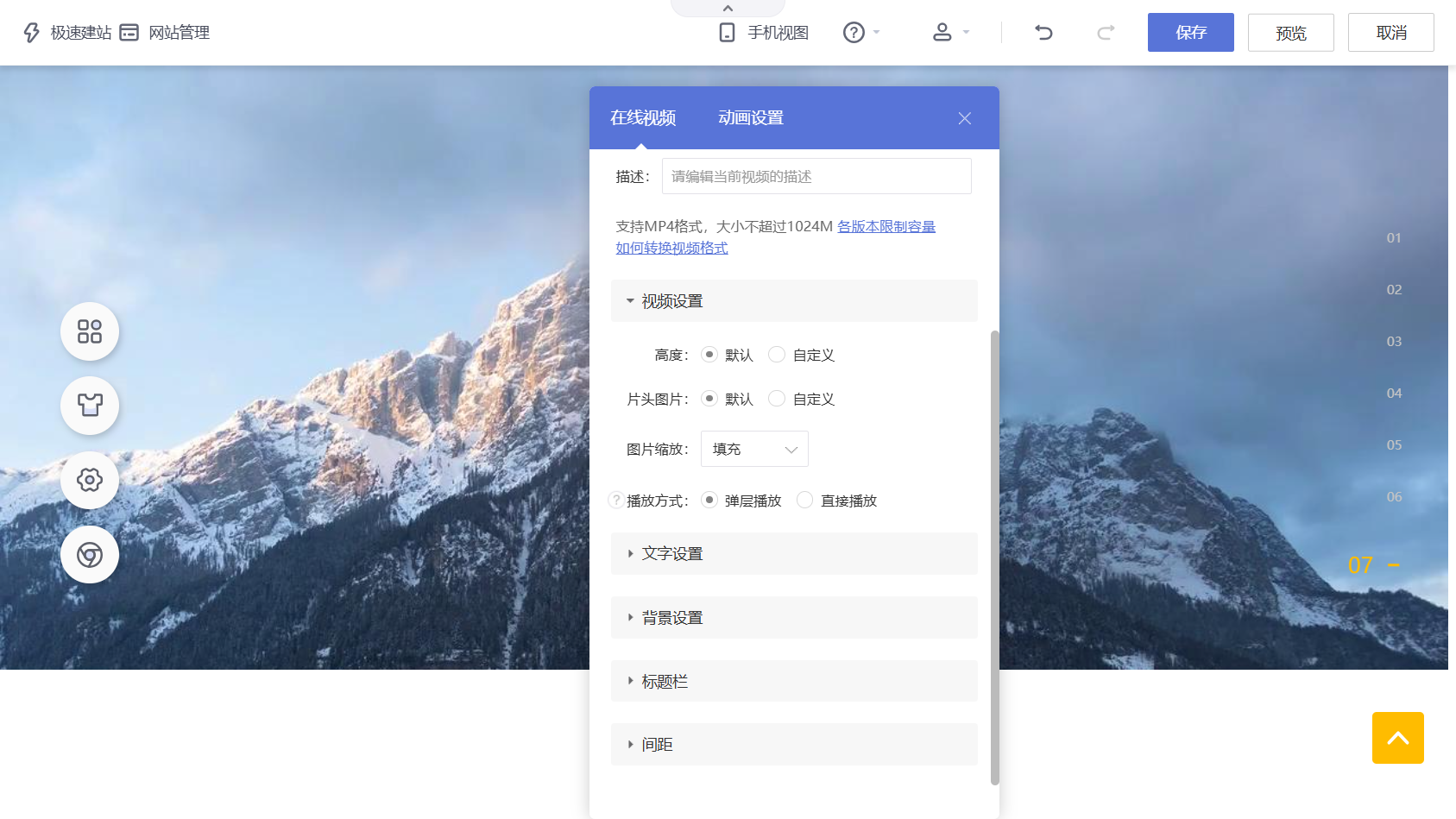Undo the last action
Screen dimensions: 1456x819
(1043, 33)
